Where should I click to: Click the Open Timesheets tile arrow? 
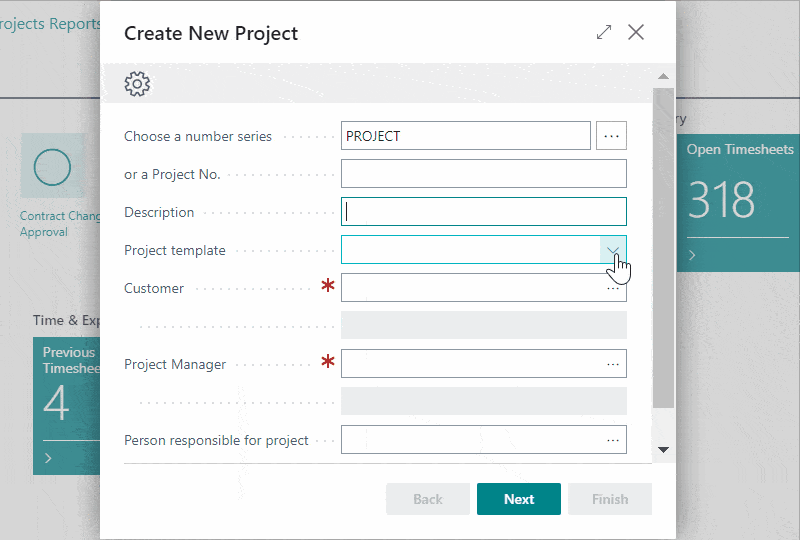coord(692,255)
